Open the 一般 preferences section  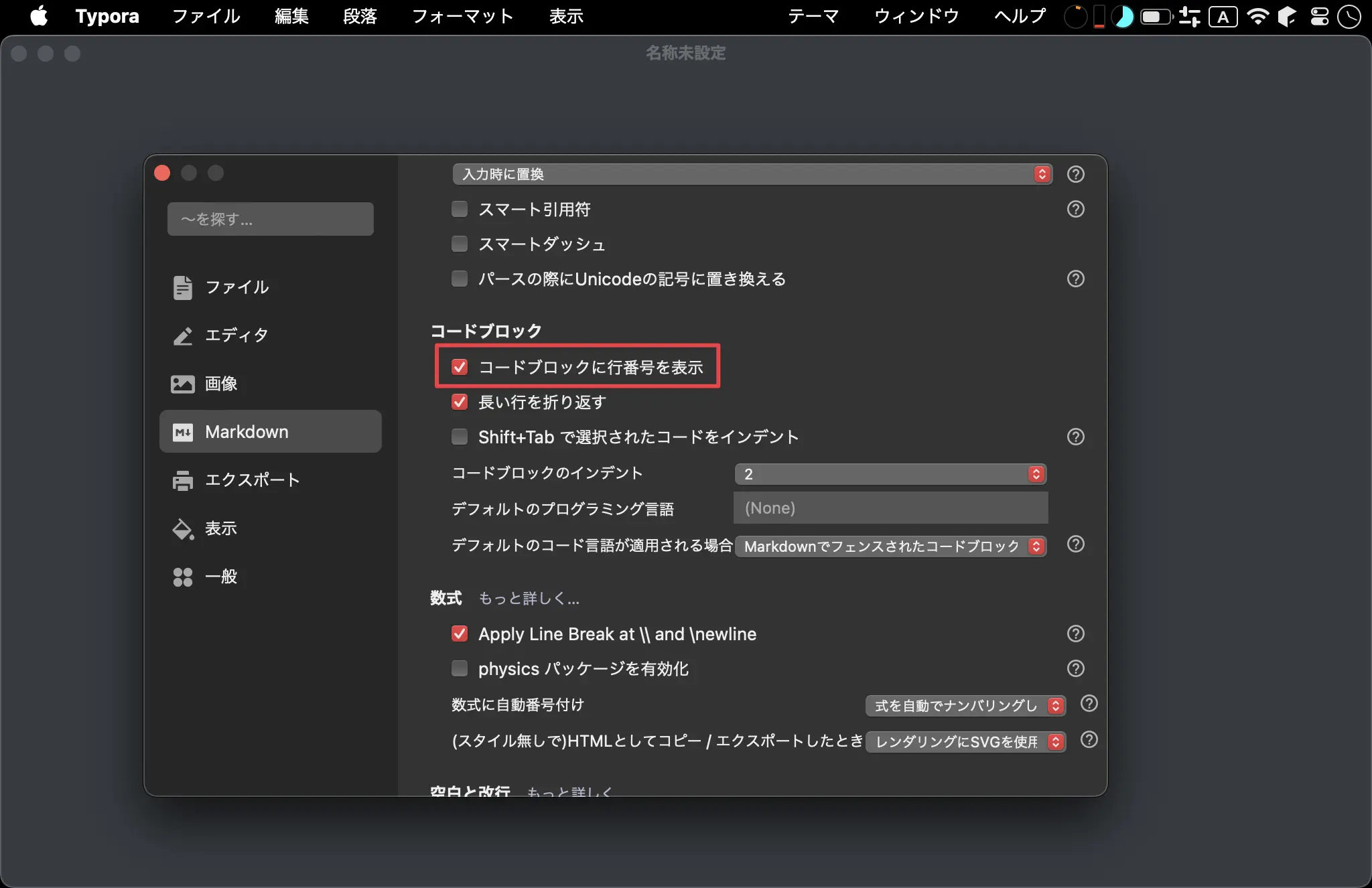click(x=271, y=577)
